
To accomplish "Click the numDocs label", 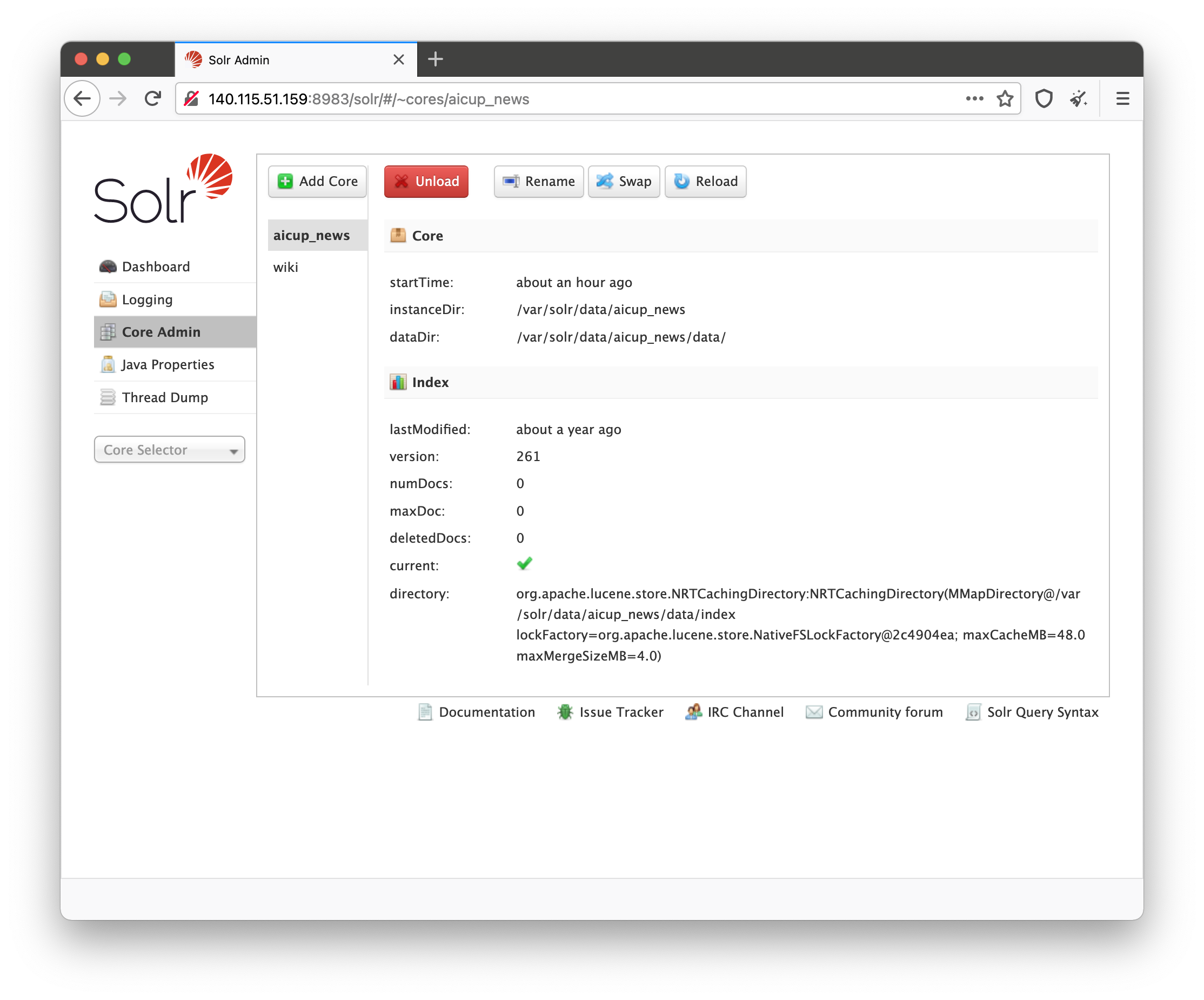I will (421, 483).
